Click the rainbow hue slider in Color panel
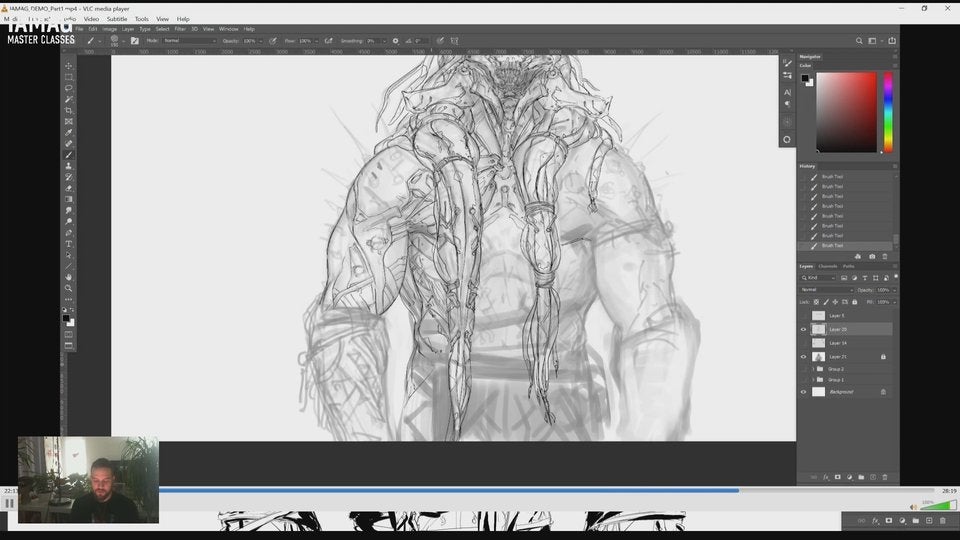Screen dimensions: 960x540 (888, 112)
